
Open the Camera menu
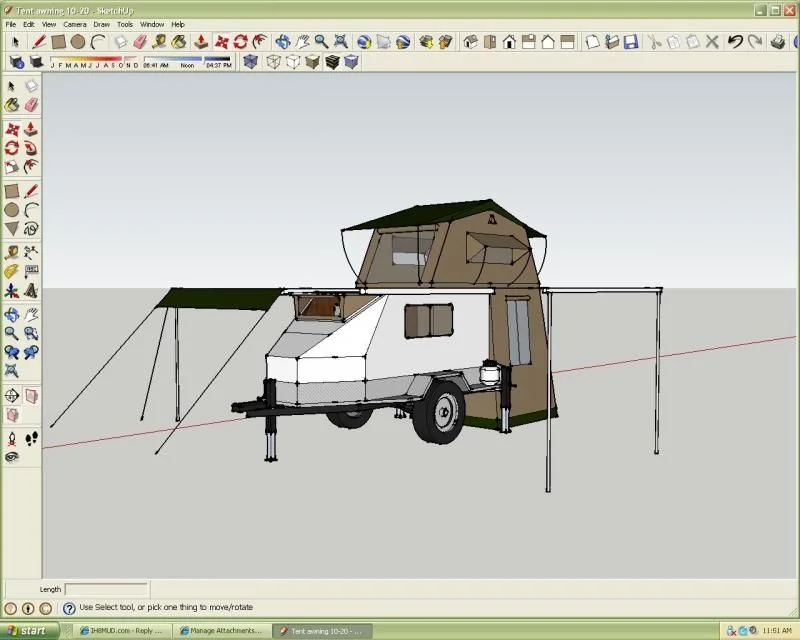click(x=75, y=24)
